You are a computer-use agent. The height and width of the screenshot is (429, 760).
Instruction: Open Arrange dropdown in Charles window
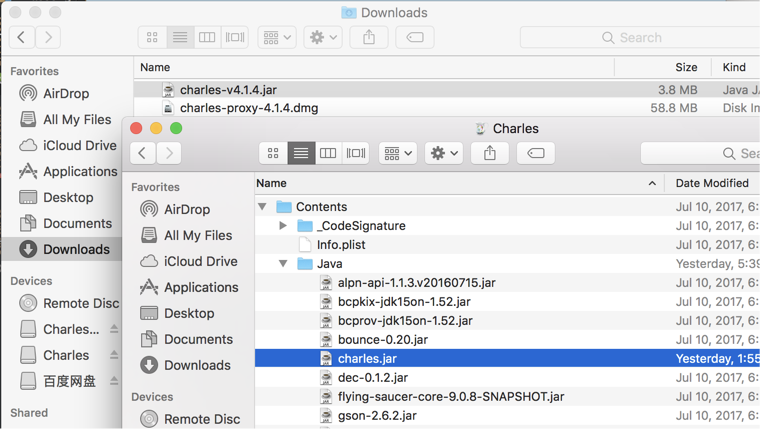397,153
